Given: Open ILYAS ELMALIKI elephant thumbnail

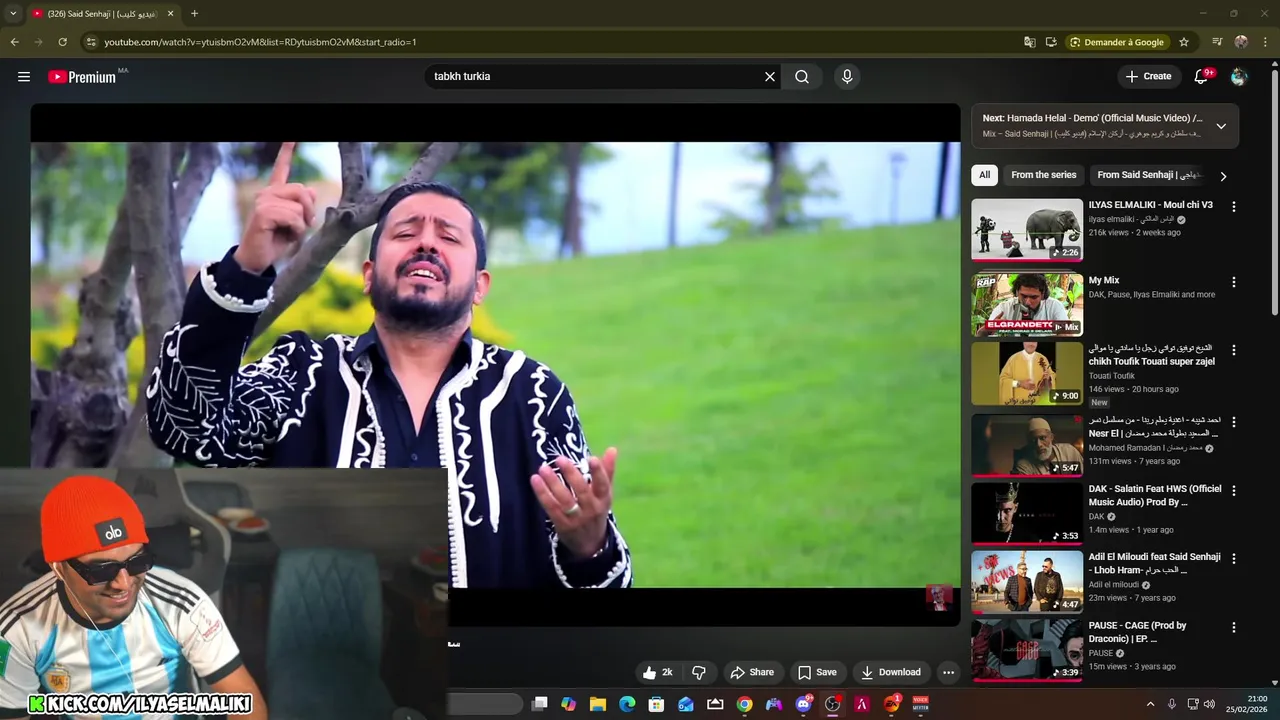Looking at the screenshot, I should point(1027,229).
